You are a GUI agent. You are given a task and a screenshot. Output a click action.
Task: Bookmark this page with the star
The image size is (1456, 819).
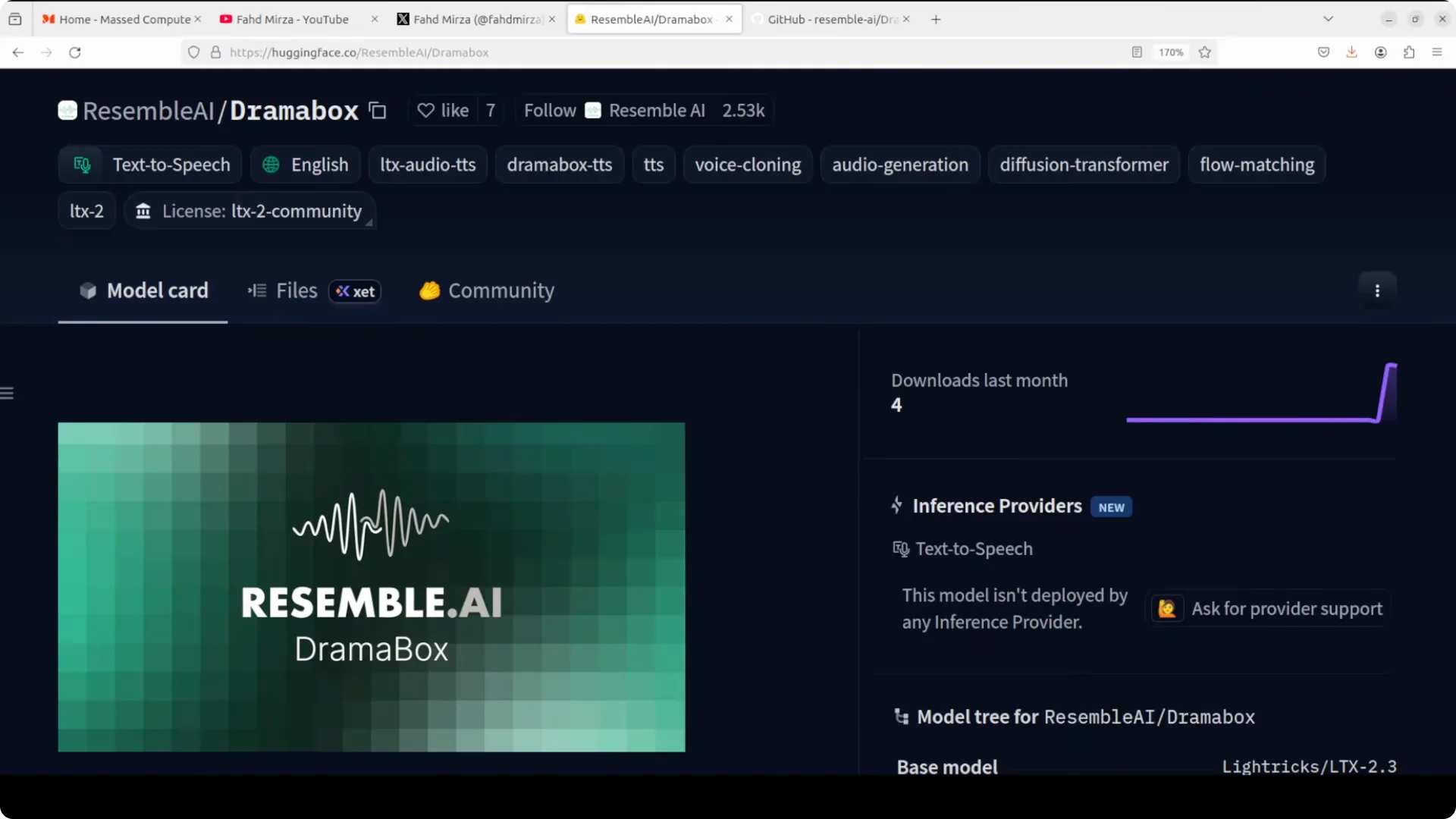[x=1205, y=52]
